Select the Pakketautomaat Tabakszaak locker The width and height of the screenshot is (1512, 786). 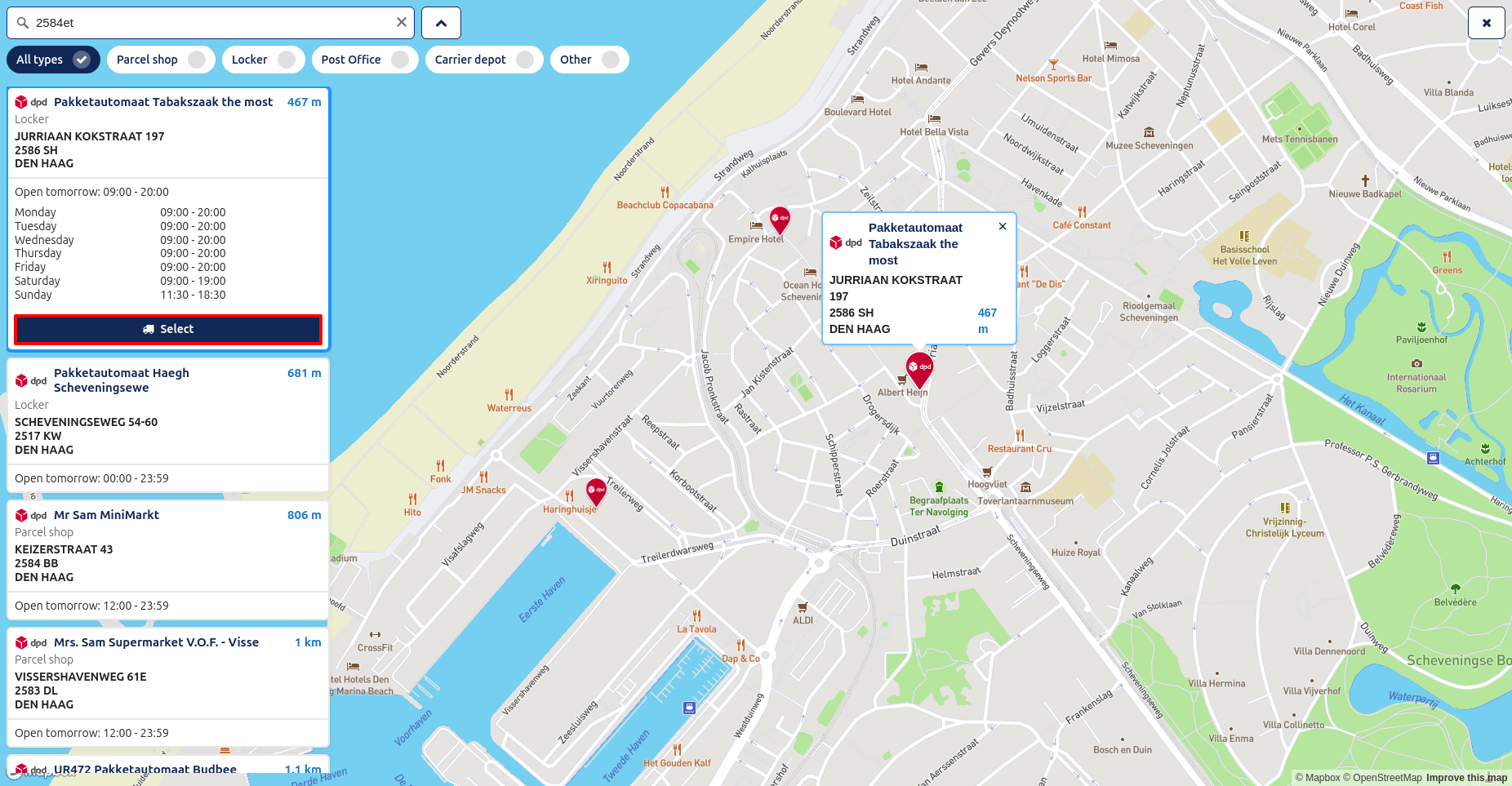tap(168, 329)
